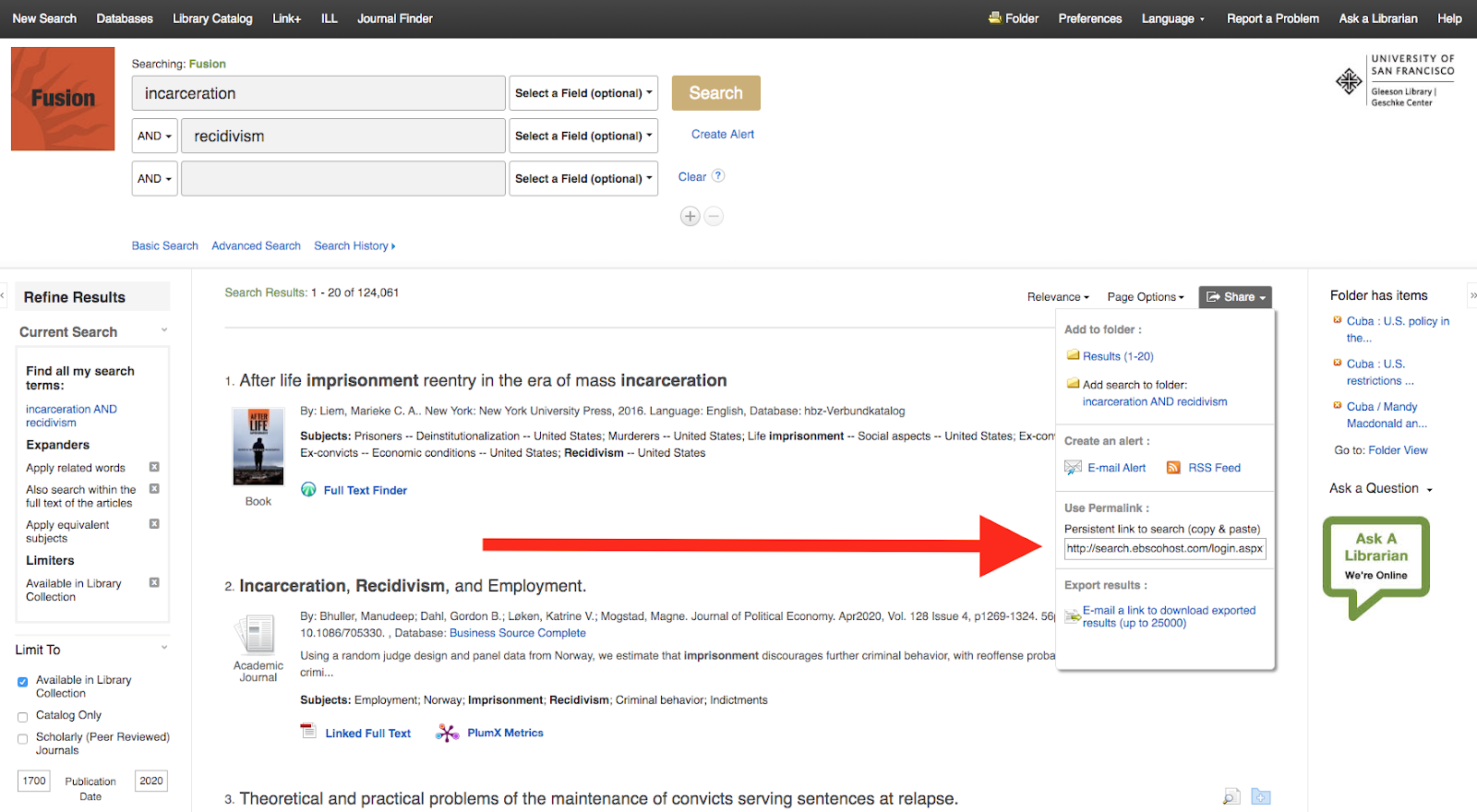Click the export results e-mail icon
The height and width of the screenshot is (812, 1477).
click(1073, 616)
